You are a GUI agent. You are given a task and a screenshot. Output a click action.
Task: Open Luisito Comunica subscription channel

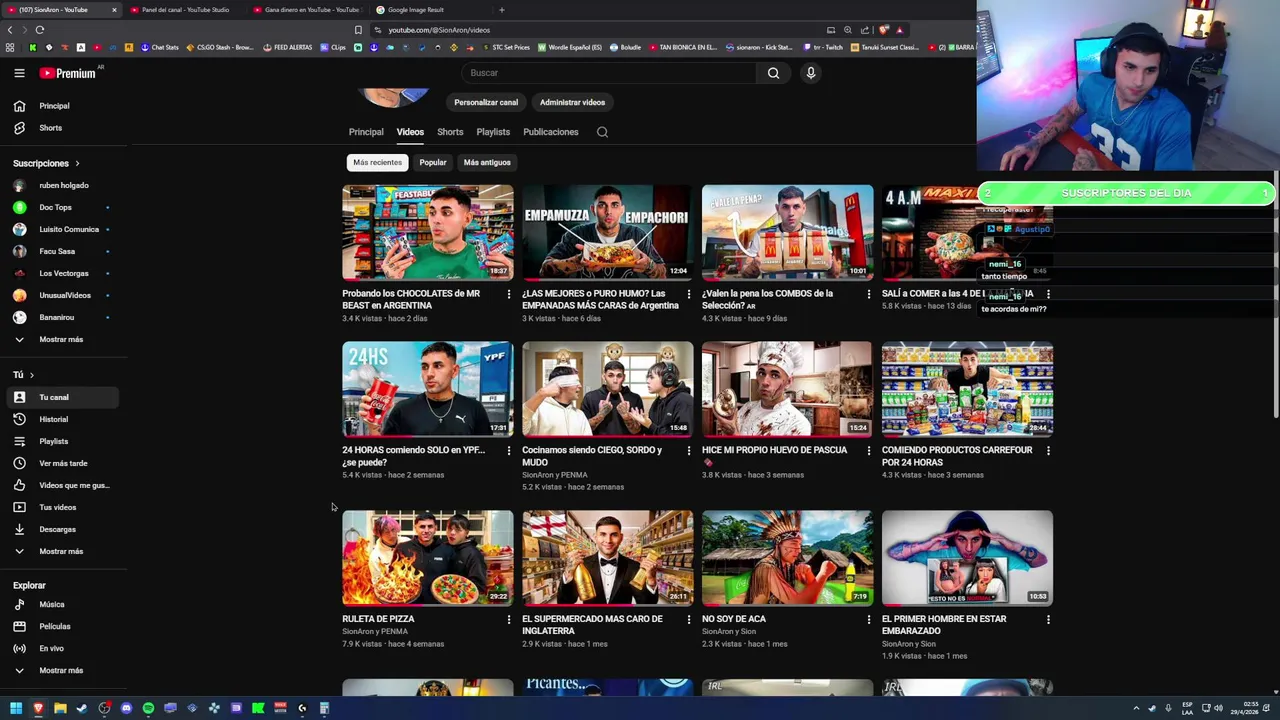click(63, 229)
